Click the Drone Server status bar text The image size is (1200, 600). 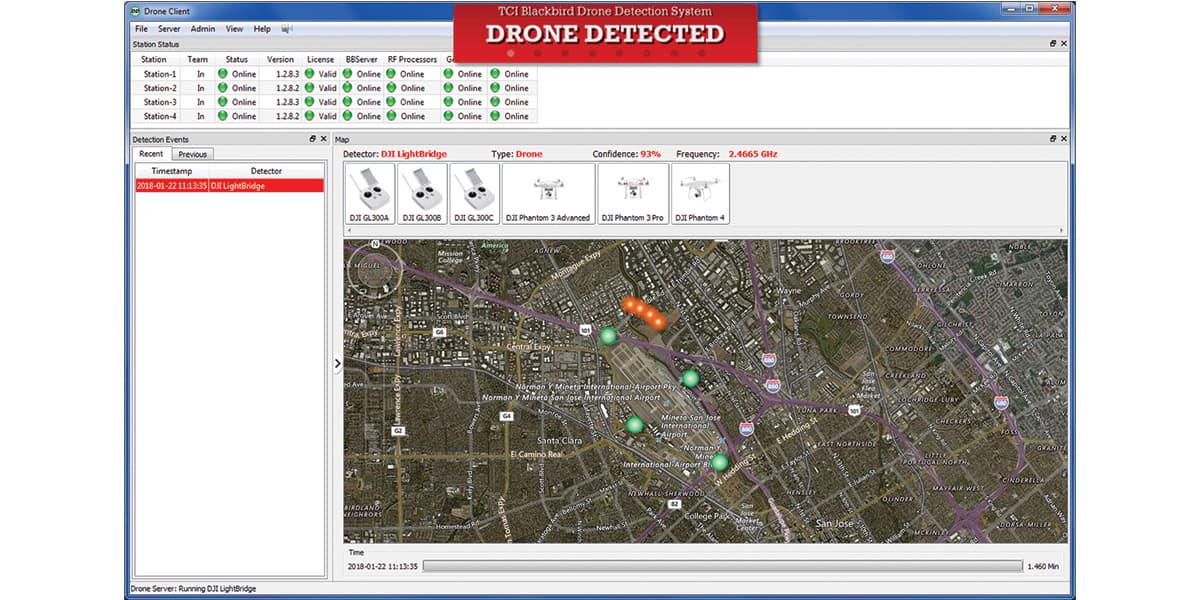tap(194, 589)
